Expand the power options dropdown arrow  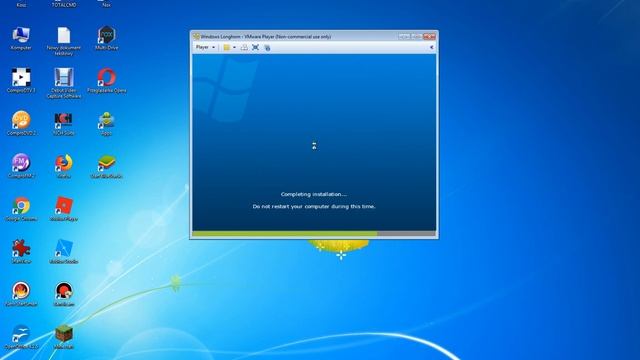click(234, 47)
